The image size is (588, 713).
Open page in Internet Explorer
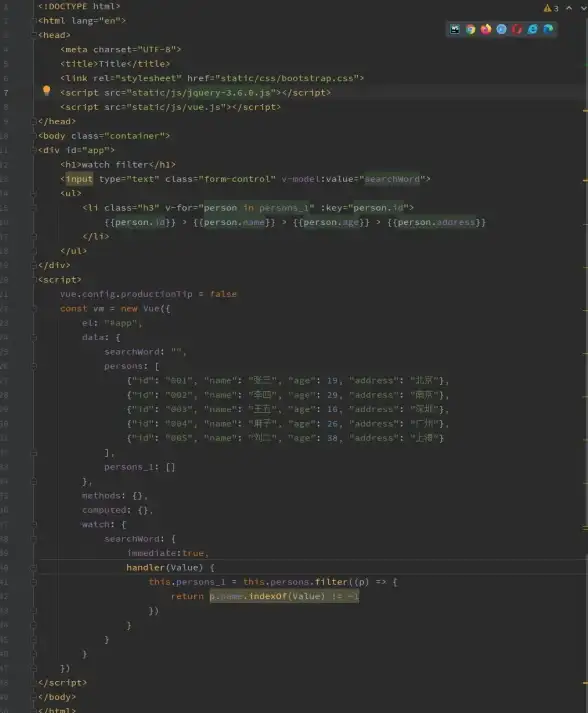pos(532,30)
